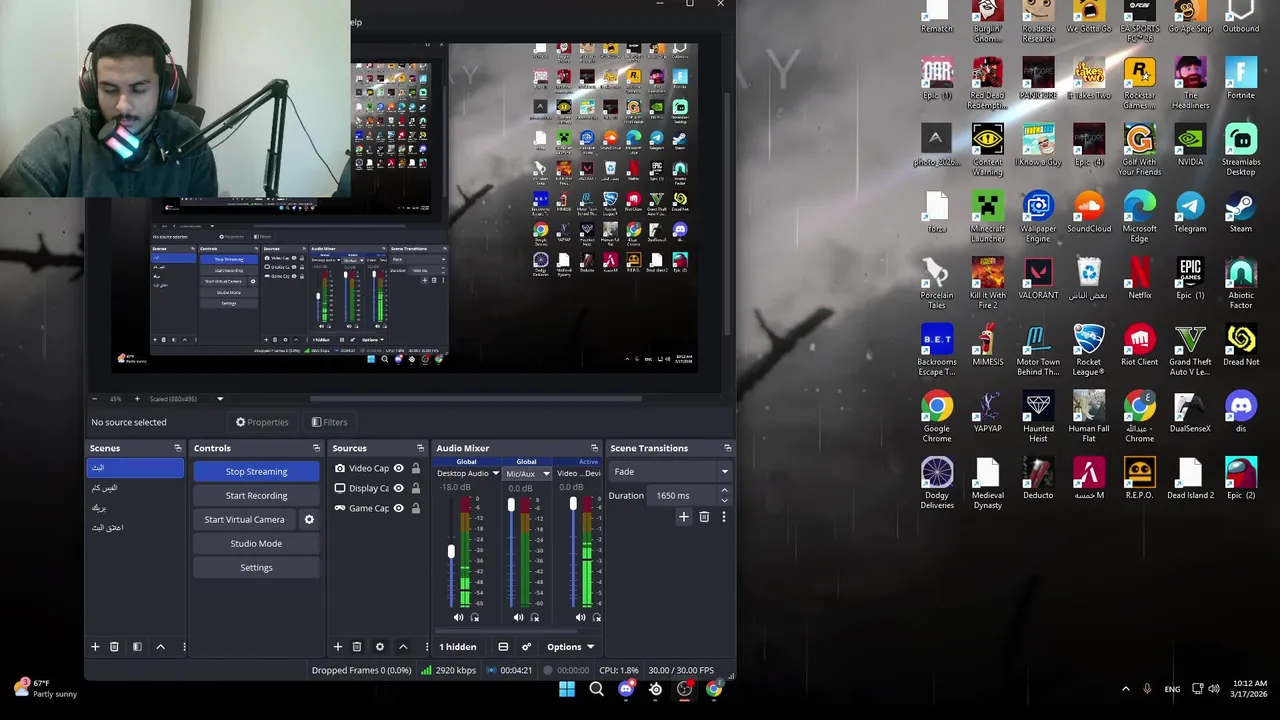Mute the Mic/Aux channel
1280x720 pixels.
(518, 617)
